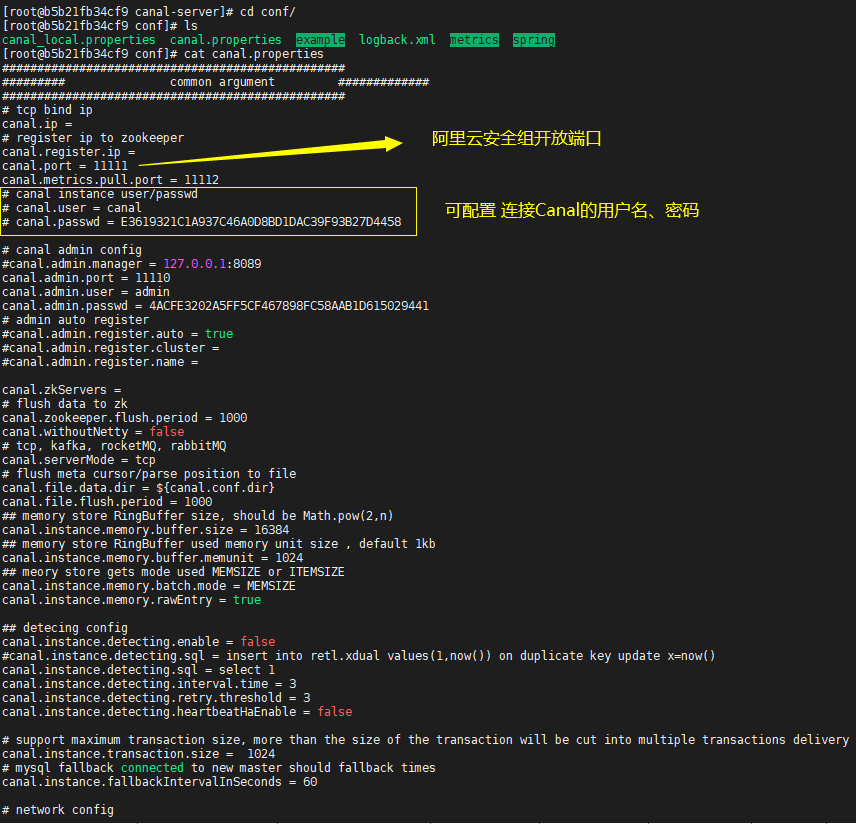The image size is (856, 824).
Task: Click the logback.xml filename
Action: click(397, 39)
